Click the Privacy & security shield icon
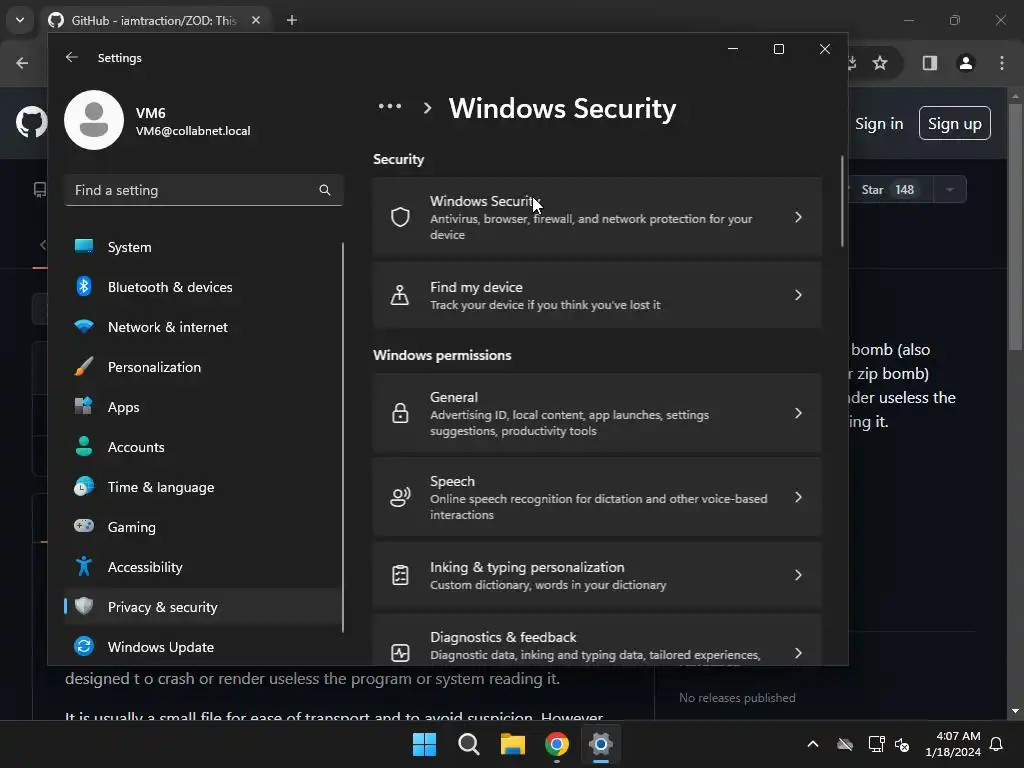 [84, 606]
